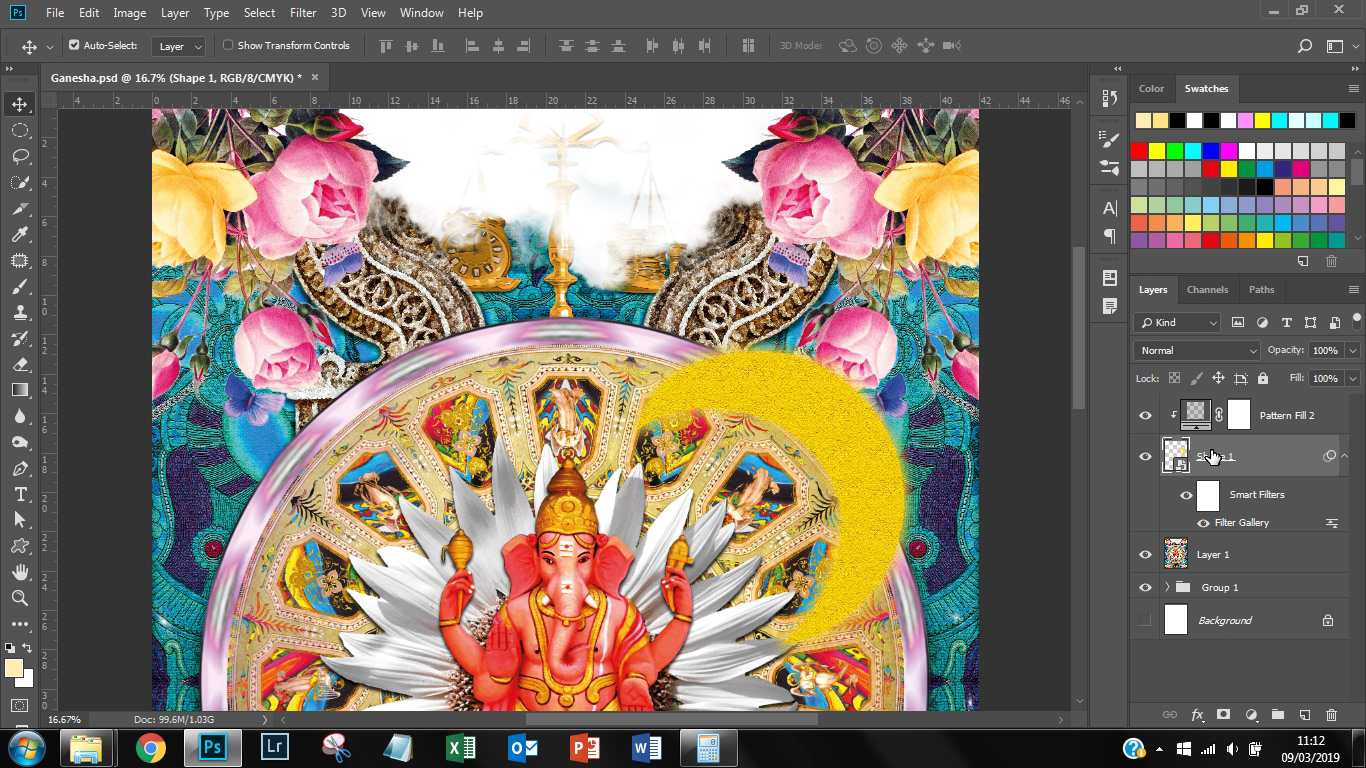Open the Select menu
The image size is (1366, 768).
pyautogui.click(x=259, y=13)
